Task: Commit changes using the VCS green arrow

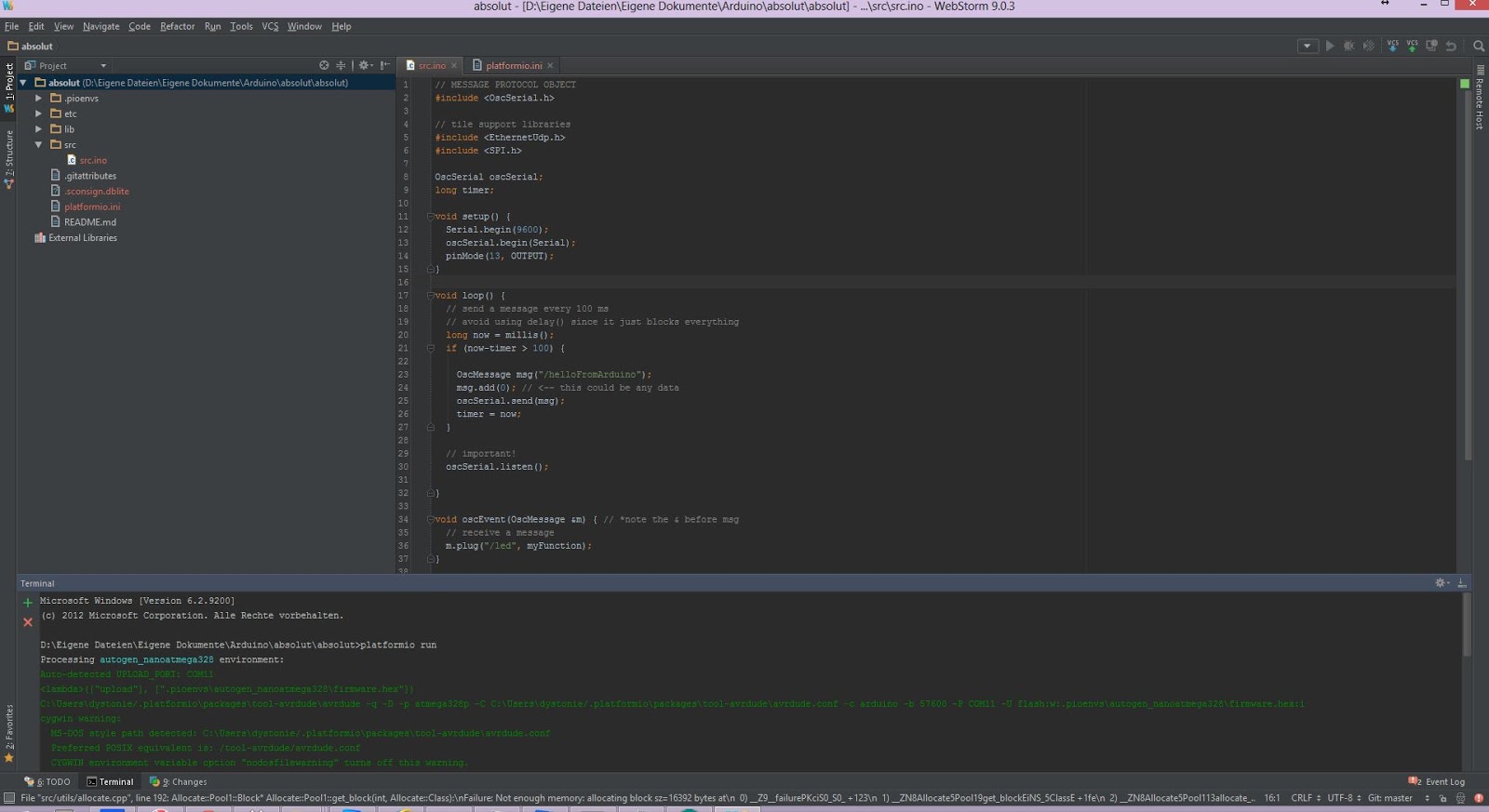Action: [1412, 46]
